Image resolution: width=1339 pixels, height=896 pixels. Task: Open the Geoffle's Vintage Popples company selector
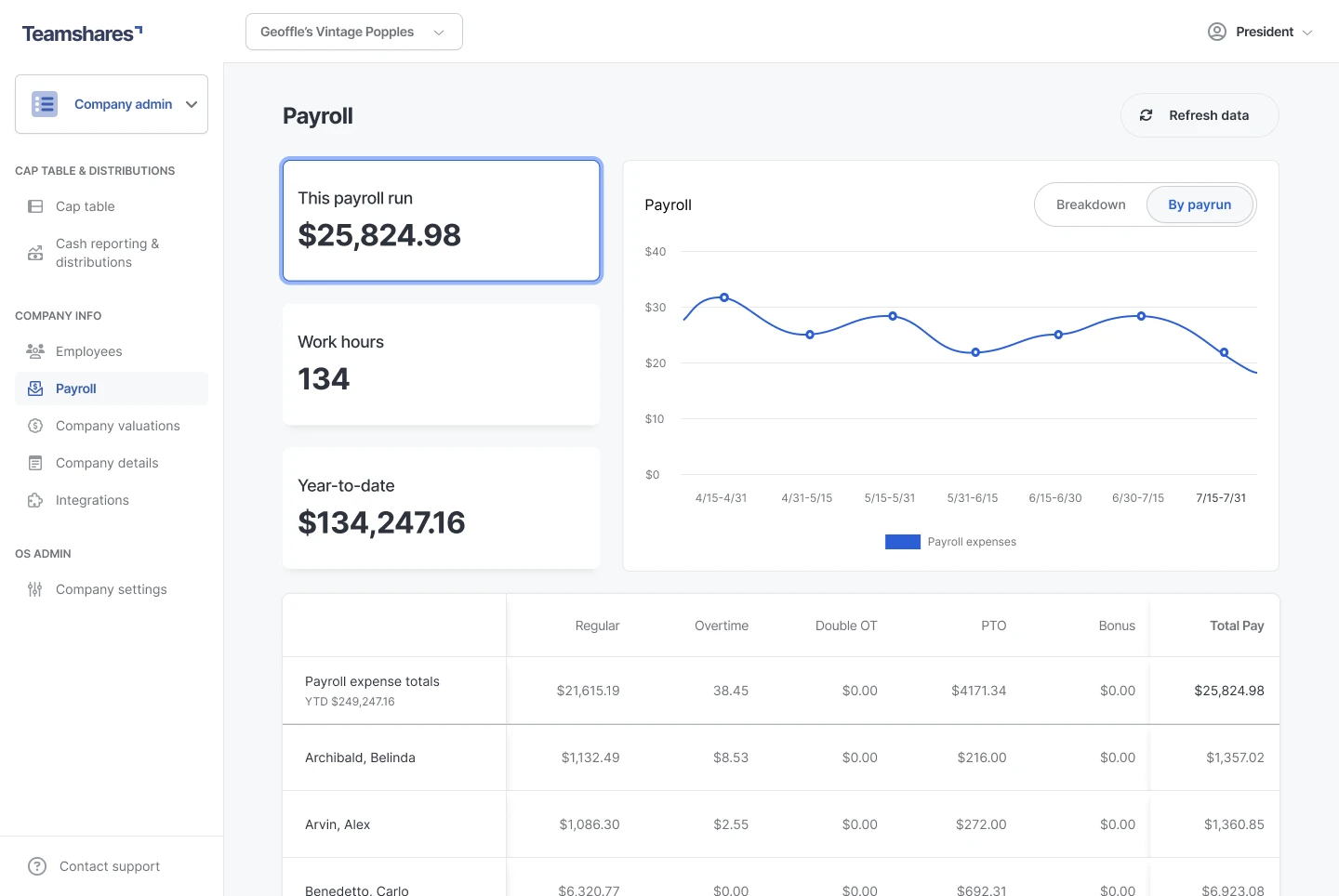tap(353, 31)
